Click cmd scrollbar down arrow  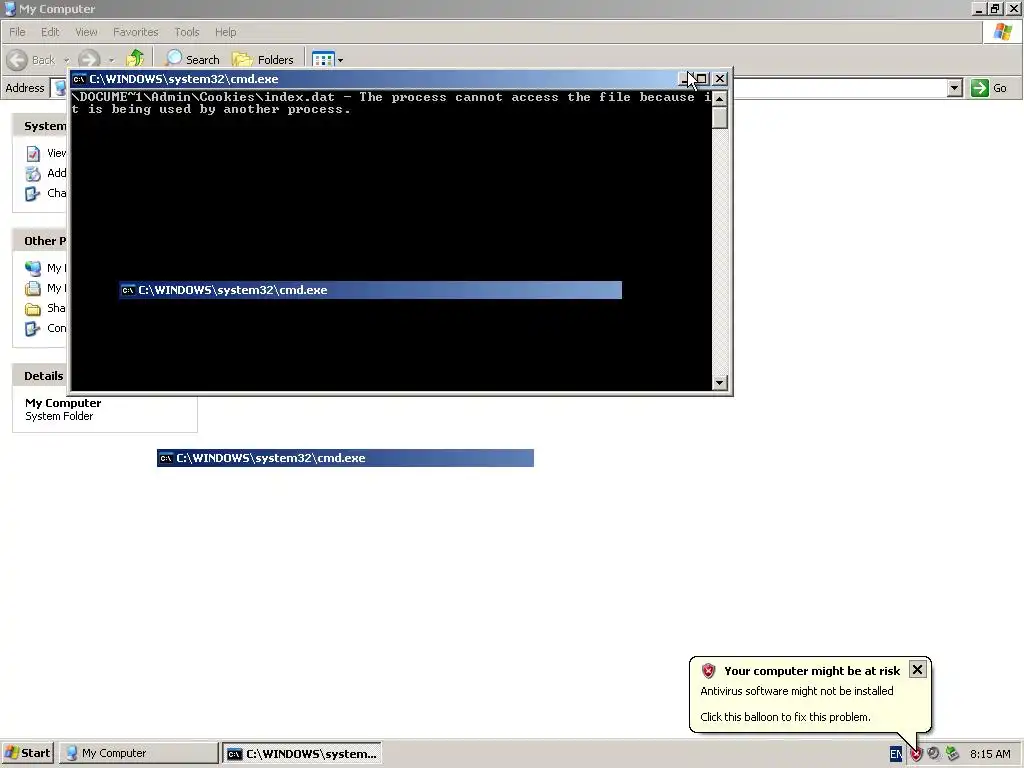point(720,383)
